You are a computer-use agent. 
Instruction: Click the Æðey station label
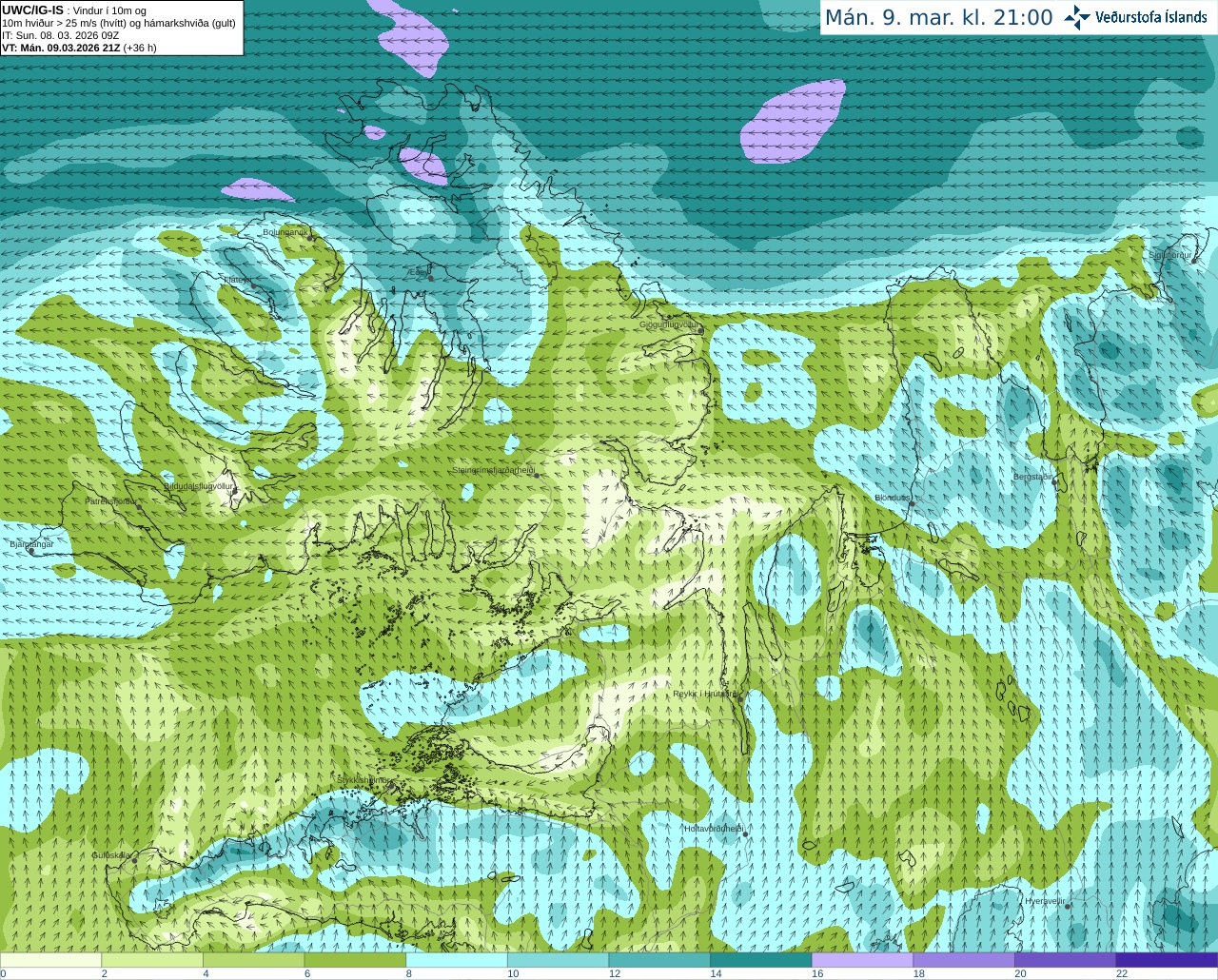tap(418, 271)
